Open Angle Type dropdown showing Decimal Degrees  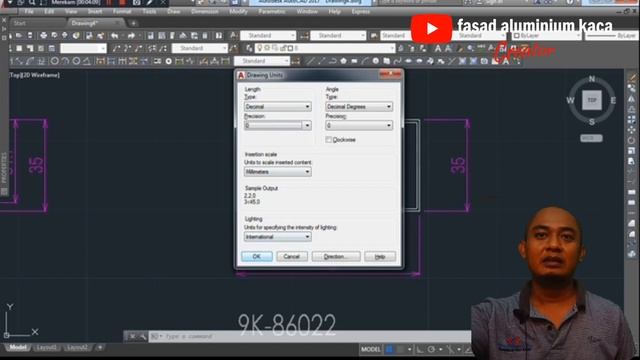[x=359, y=107]
